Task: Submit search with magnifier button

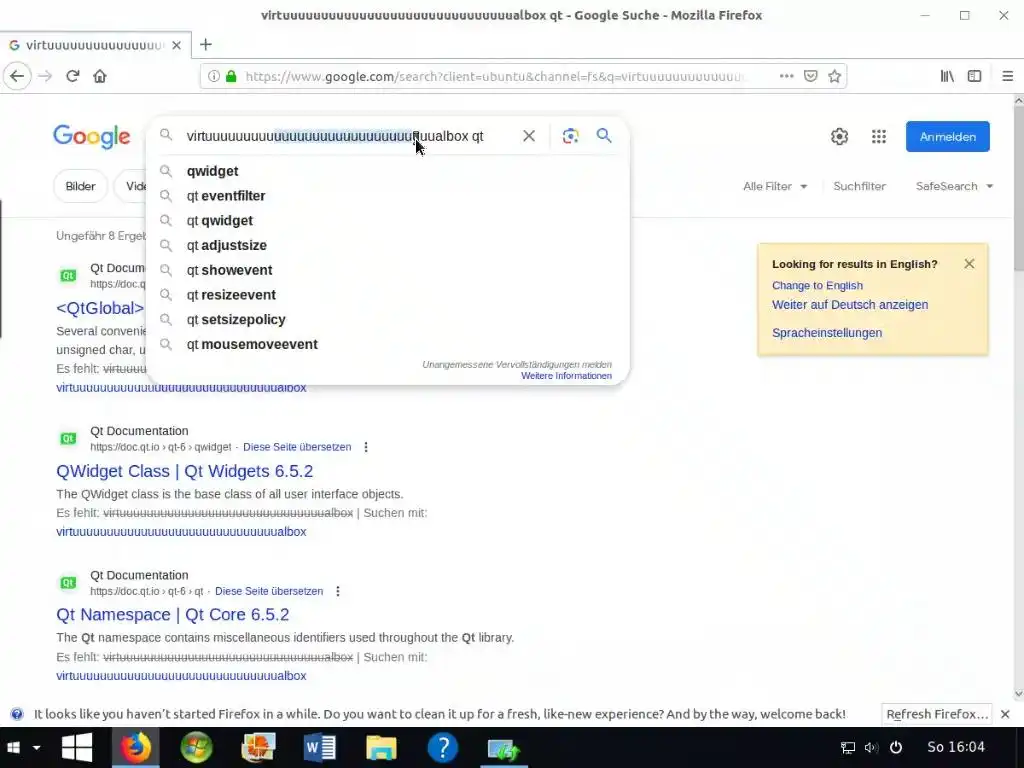Action: [x=604, y=135]
